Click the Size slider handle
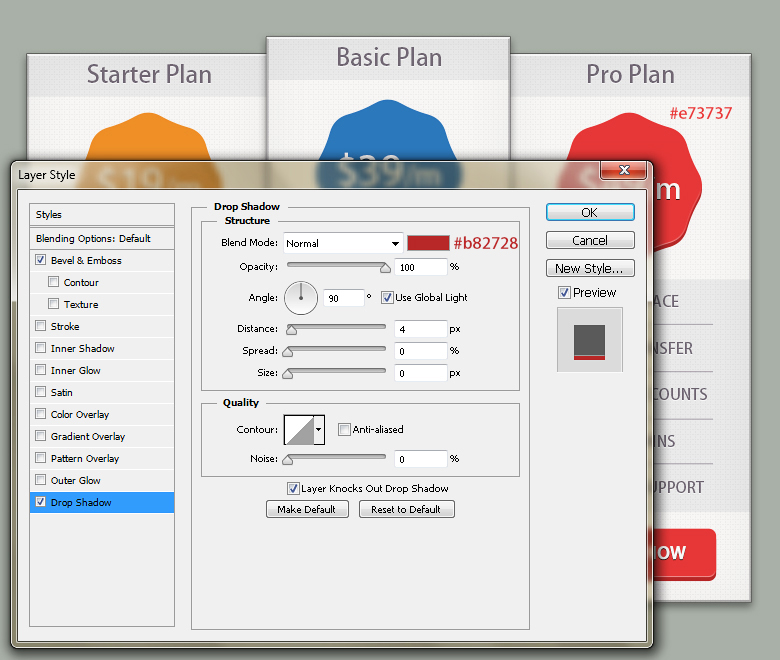Image resolution: width=780 pixels, height=660 pixels. [288, 374]
